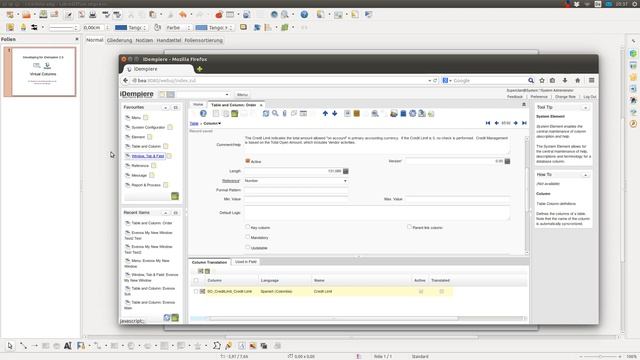640x360 pixels.
Task: Enable the Parent link column checkbox
Action: click(409, 227)
